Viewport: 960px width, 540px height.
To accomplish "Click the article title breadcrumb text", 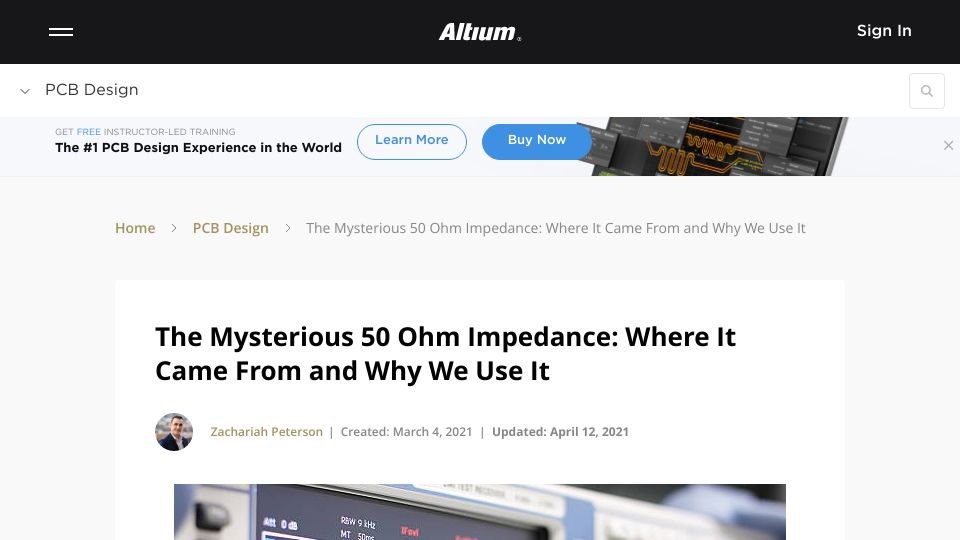I will (555, 228).
